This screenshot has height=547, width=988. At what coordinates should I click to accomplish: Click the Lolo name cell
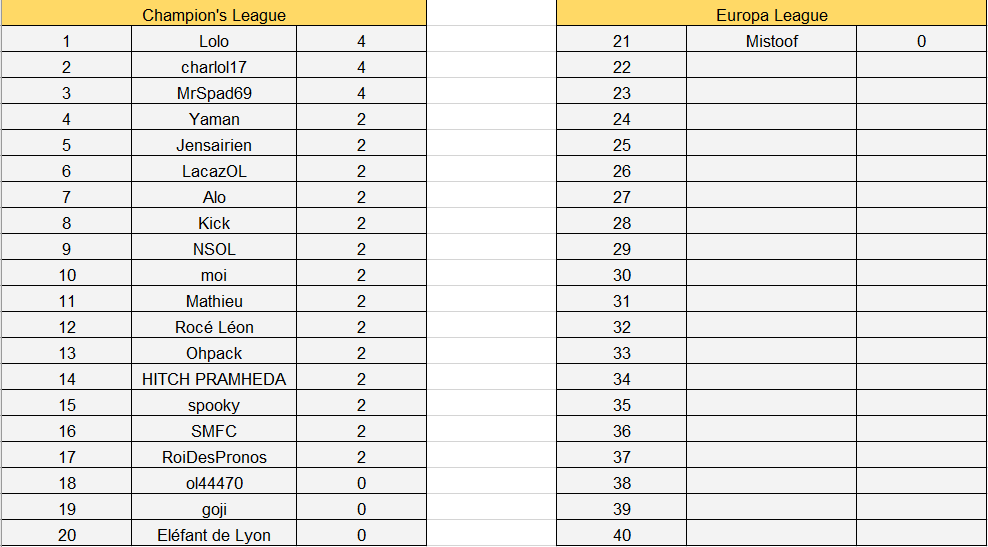coord(214,41)
